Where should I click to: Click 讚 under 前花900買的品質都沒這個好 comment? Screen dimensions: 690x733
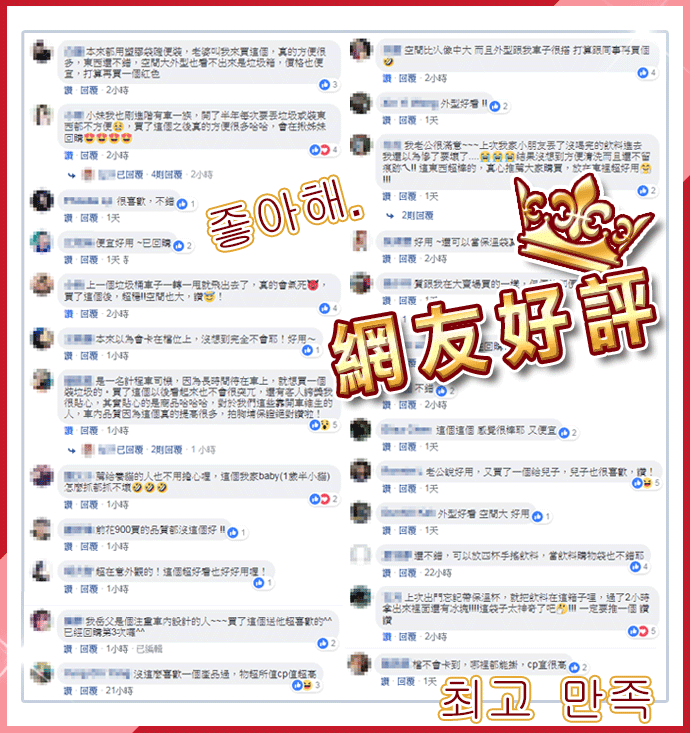click(68, 546)
